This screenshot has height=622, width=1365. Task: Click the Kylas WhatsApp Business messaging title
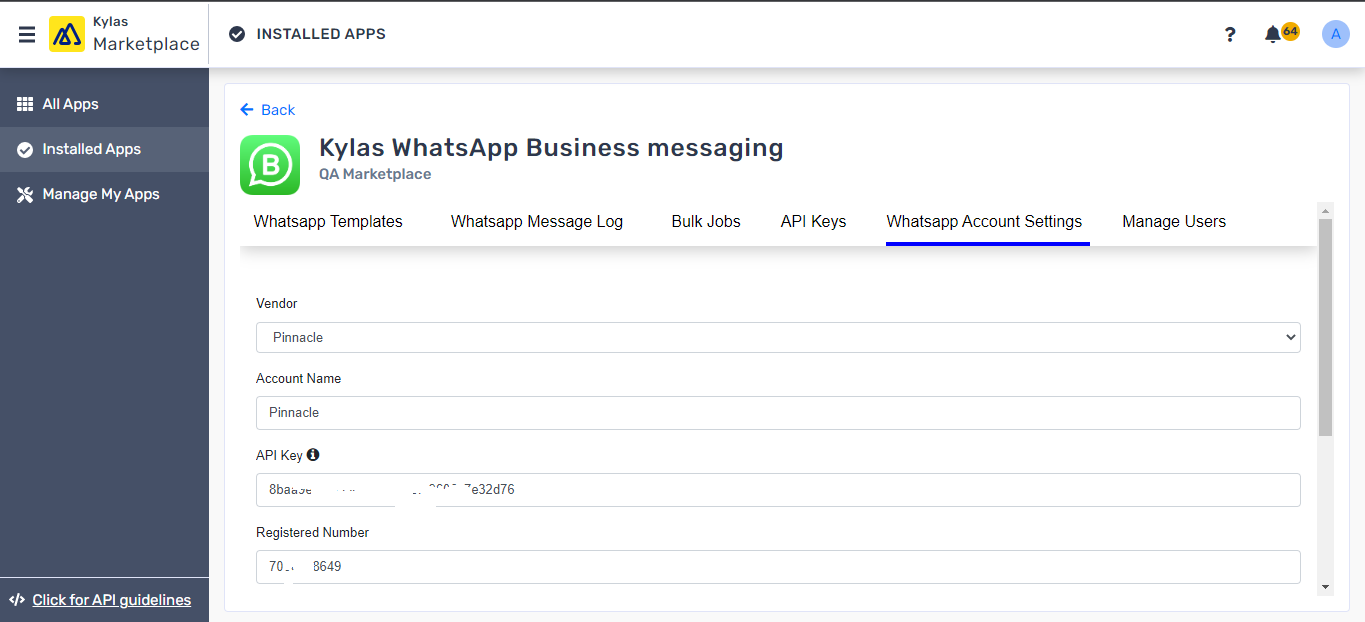551,148
